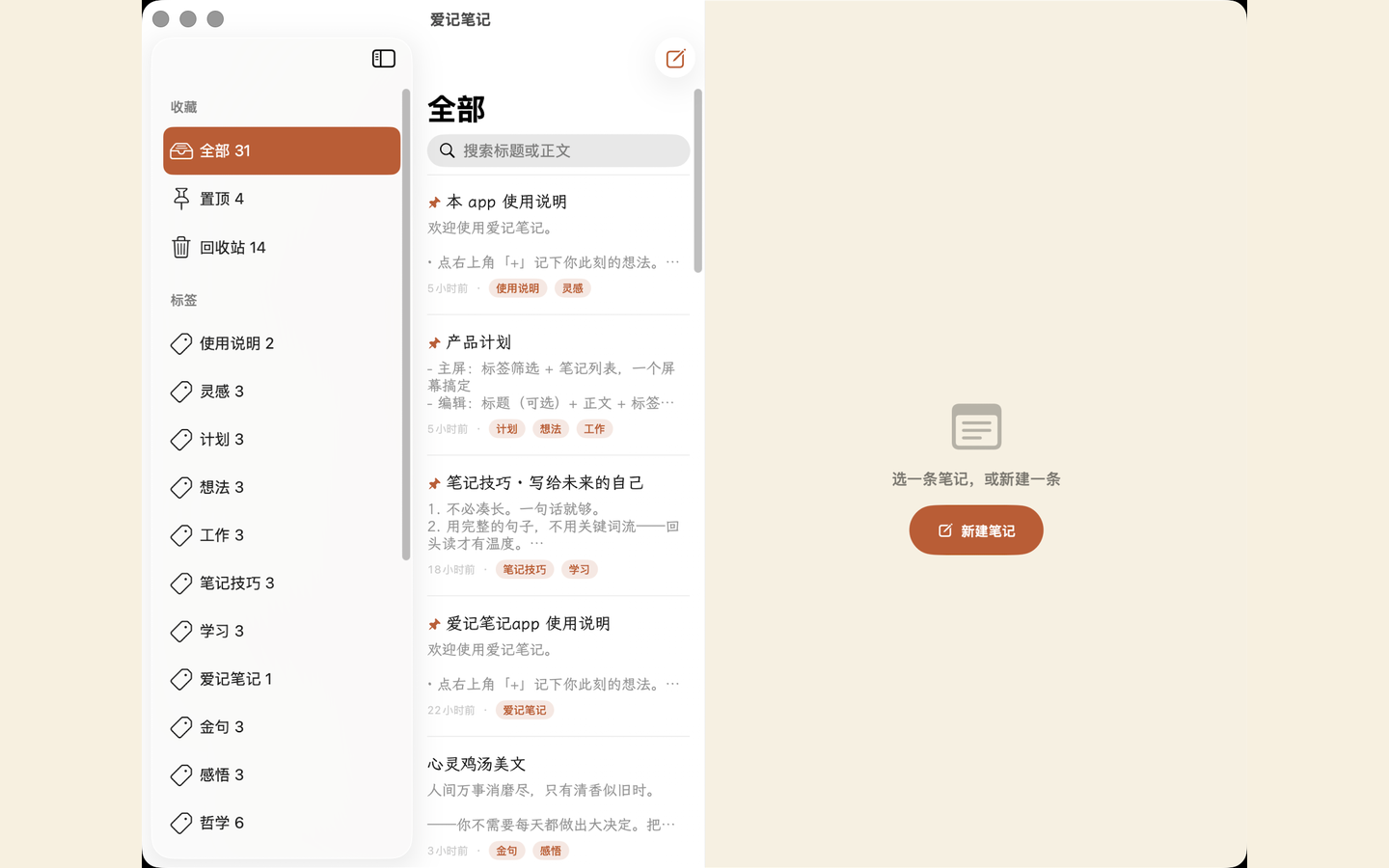
Task: Click 感悟 tag chip on 心灵鸡汤美文
Action: click(x=551, y=851)
